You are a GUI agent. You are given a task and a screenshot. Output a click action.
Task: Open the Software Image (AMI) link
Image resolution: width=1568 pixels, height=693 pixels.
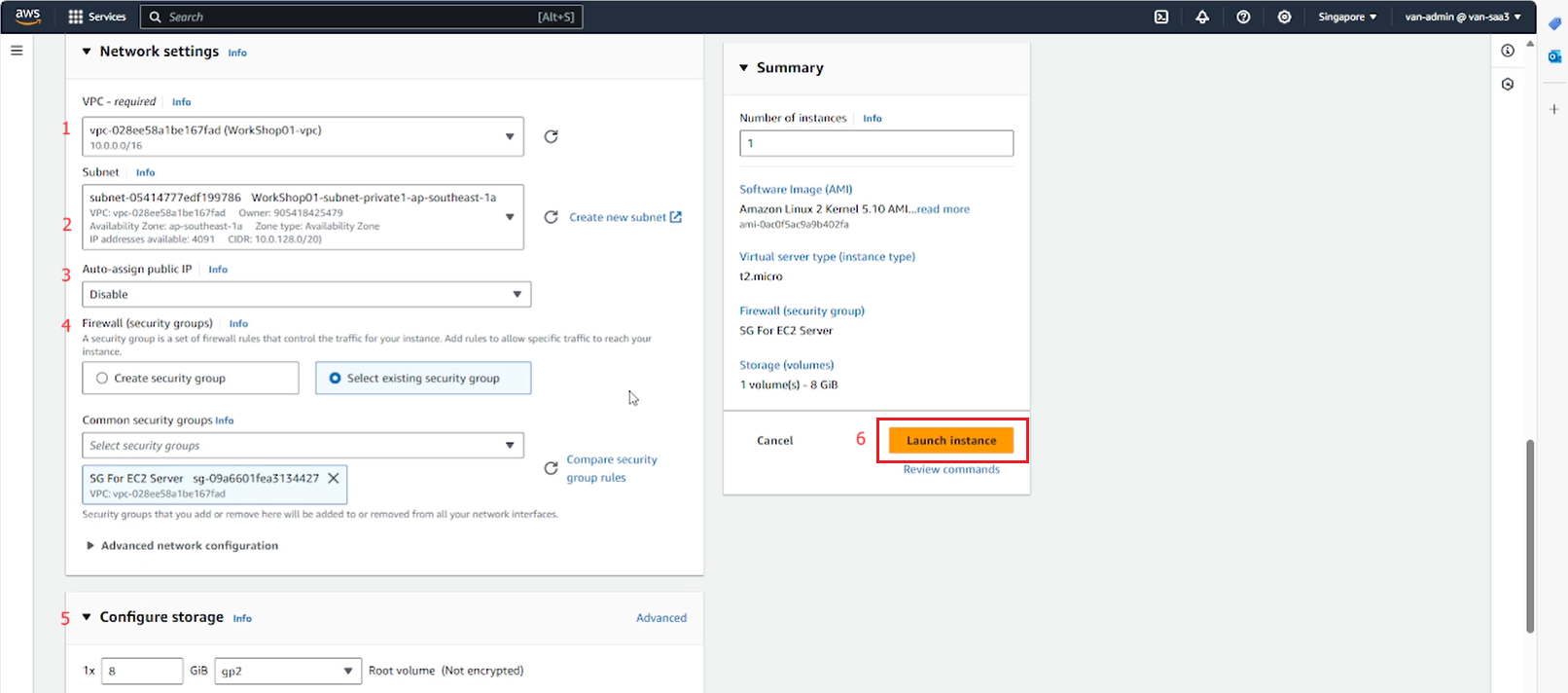[796, 190]
